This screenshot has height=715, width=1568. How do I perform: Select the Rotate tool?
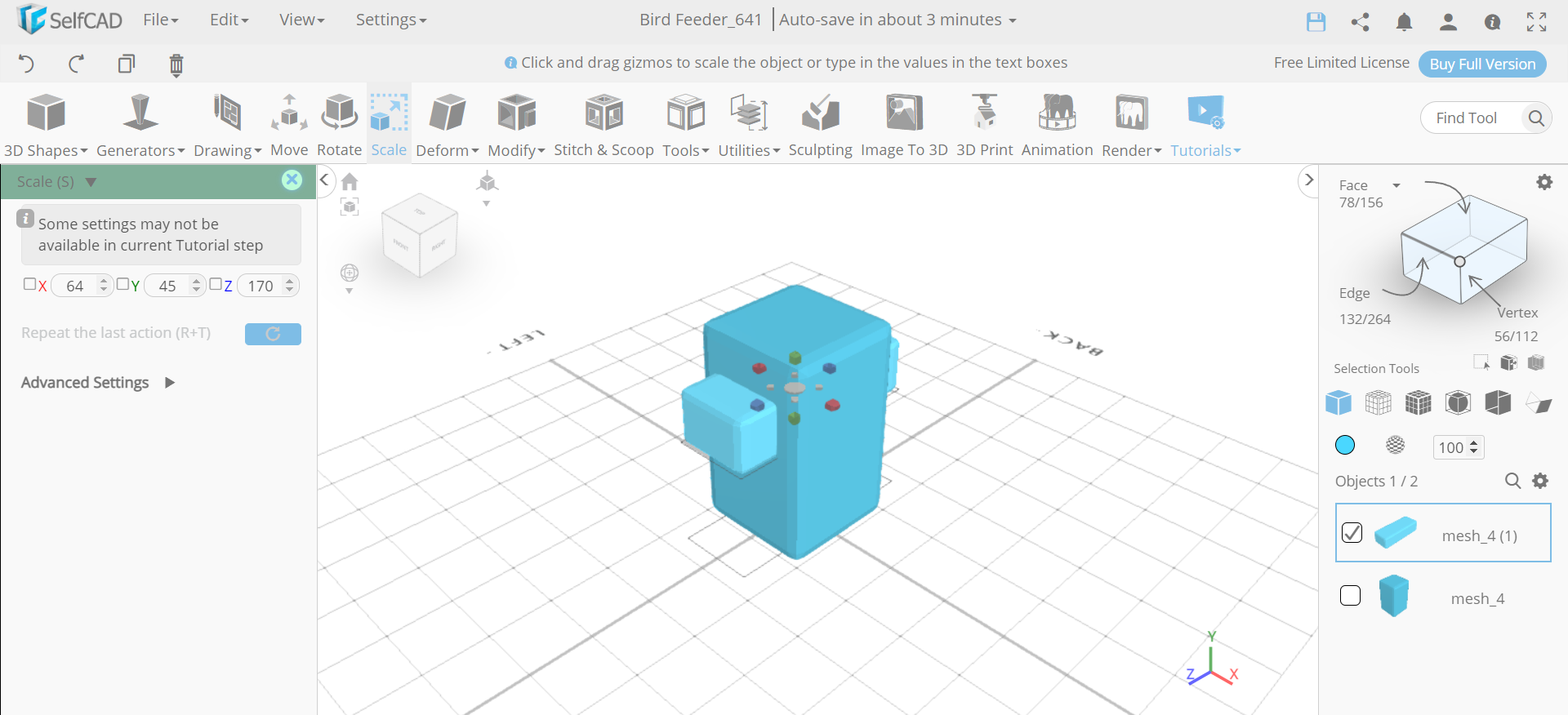[x=339, y=124]
